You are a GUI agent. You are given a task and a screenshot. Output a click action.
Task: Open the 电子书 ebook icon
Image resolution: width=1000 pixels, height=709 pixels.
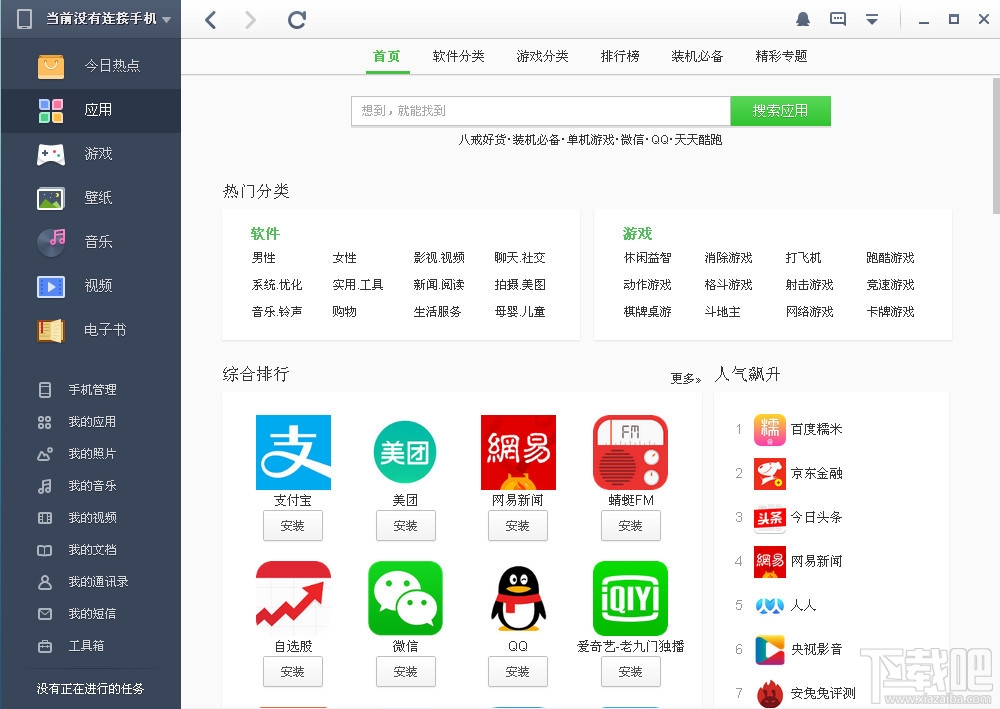click(x=51, y=330)
